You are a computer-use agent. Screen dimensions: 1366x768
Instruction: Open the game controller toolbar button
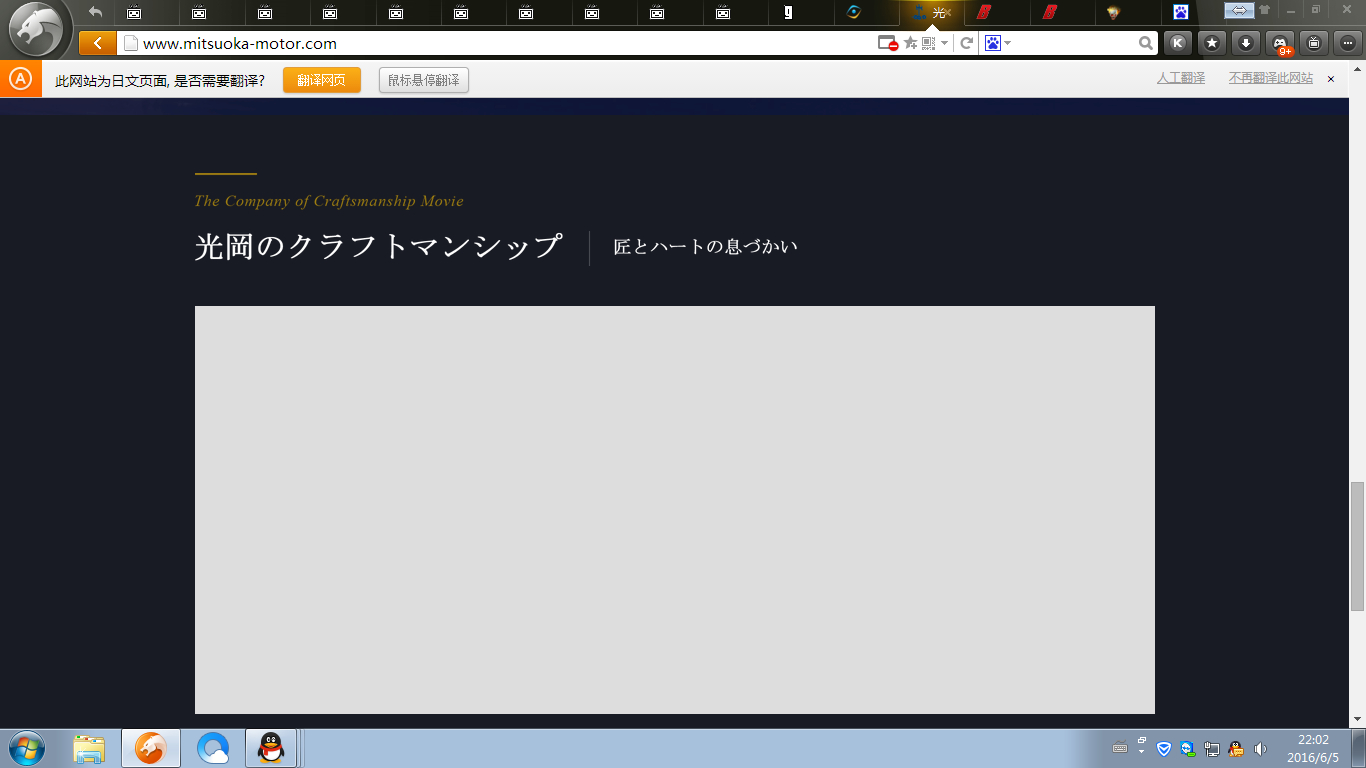tap(1280, 43)
